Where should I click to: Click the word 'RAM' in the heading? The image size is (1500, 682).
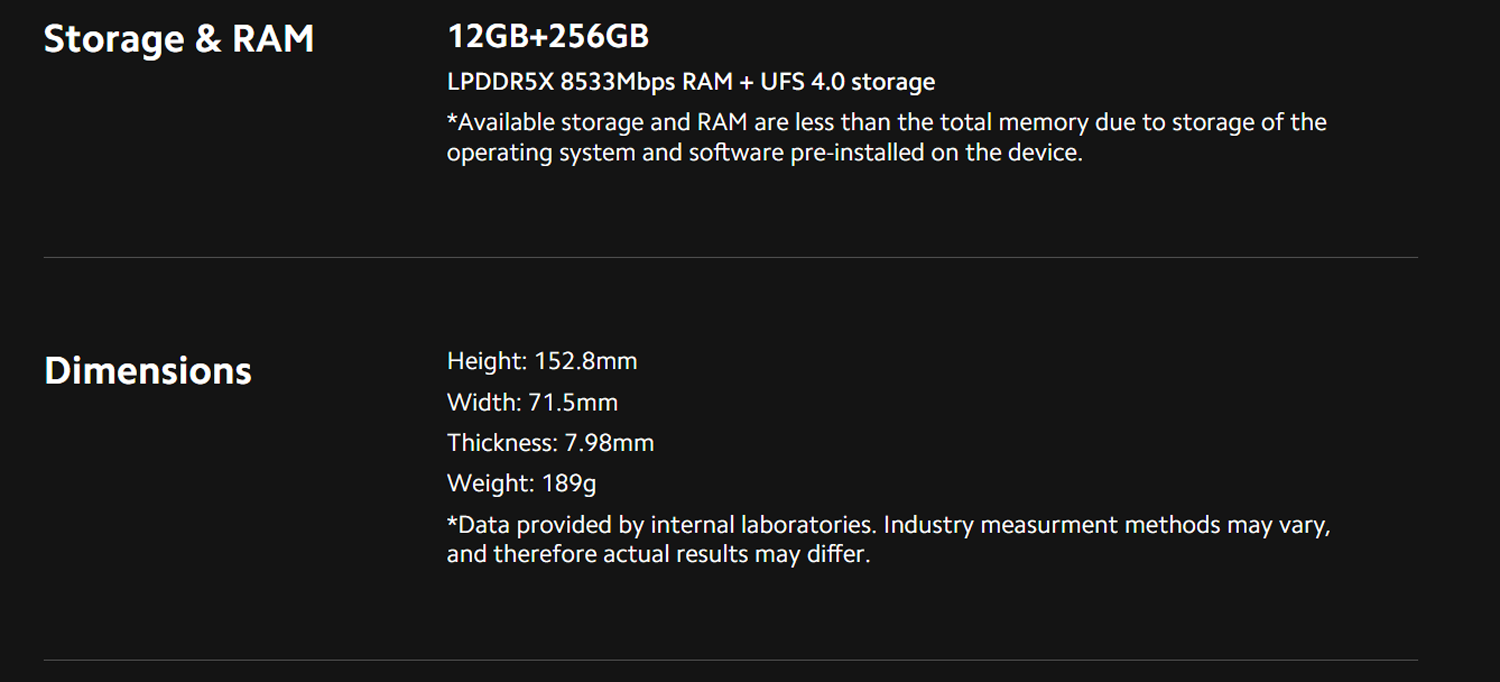click(273, 39)
